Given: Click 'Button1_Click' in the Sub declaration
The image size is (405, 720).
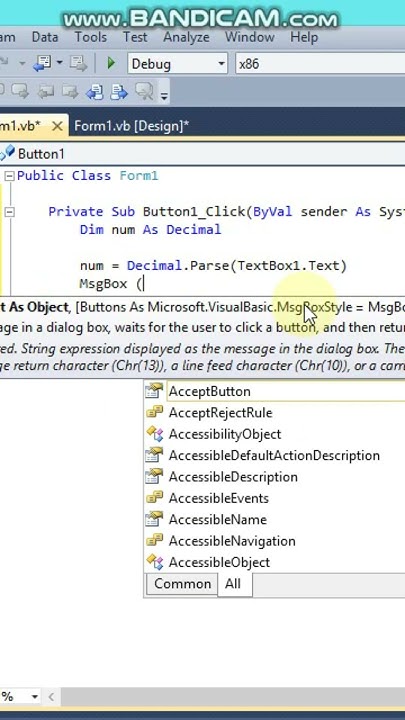Looking at the screenshot, I should tap(195, 212).
